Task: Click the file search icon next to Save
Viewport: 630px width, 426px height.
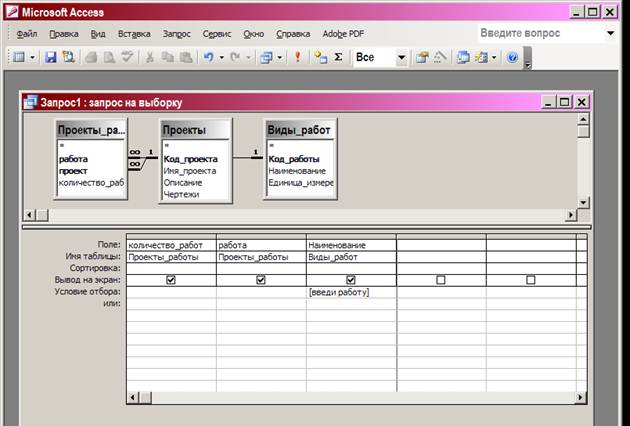Action: [x=69, y=57]
